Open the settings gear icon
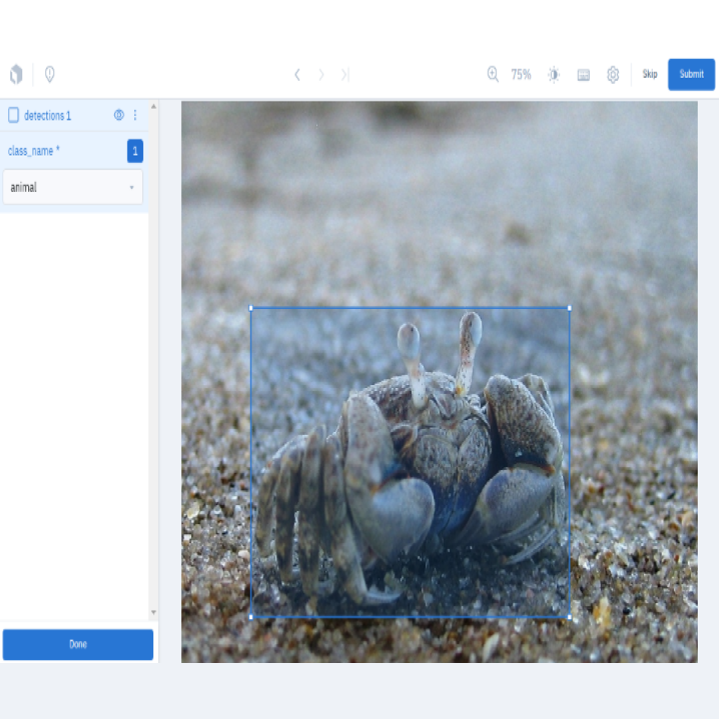Image resolution: width=719 pixels, height=719 pixels. tap(613, 74)
